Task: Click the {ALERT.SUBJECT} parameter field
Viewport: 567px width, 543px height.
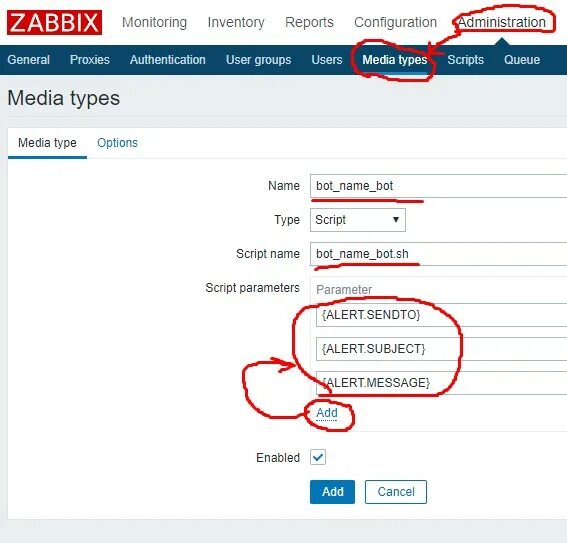Action: [441, 349]
